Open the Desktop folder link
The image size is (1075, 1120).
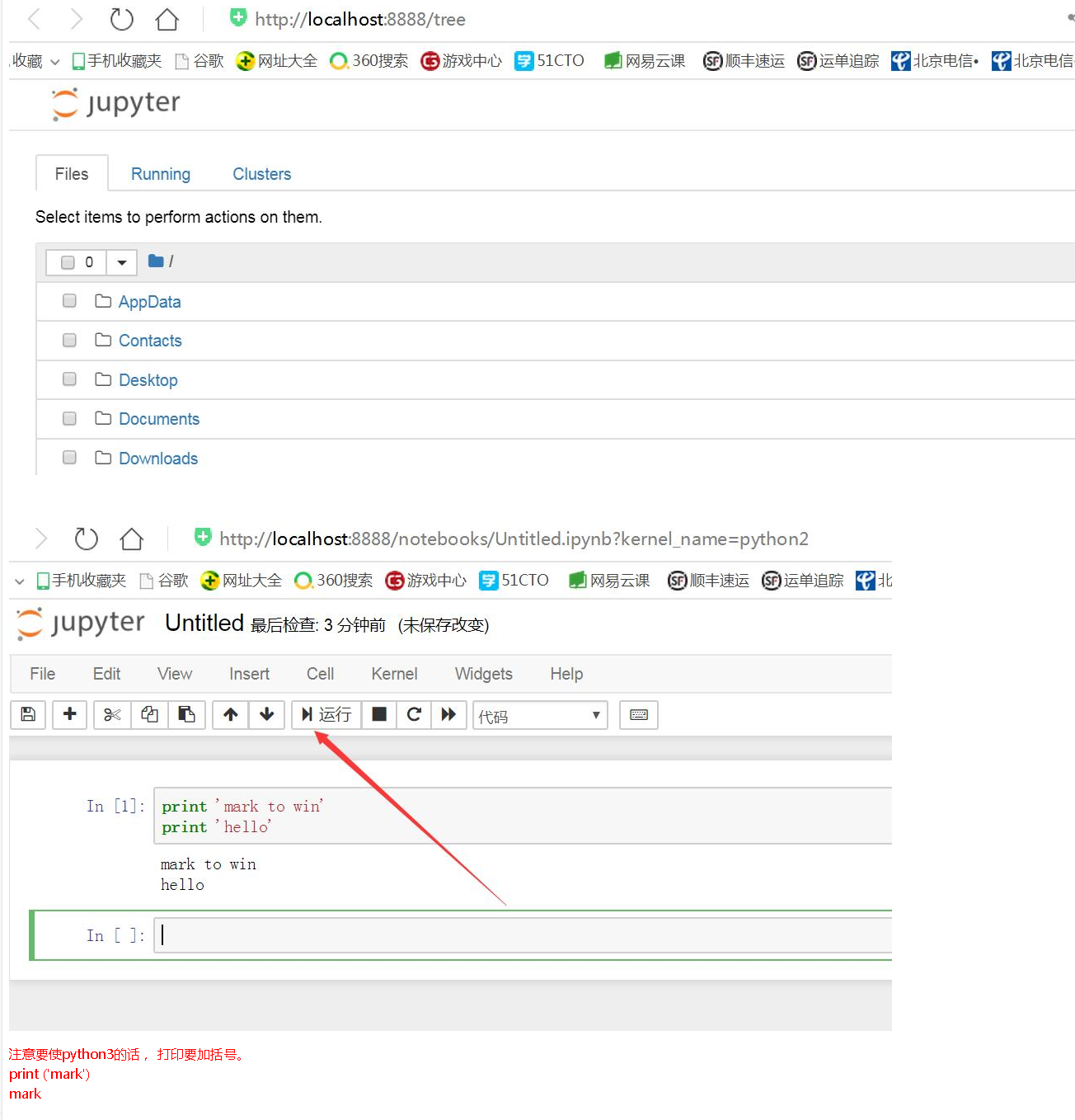148,380
